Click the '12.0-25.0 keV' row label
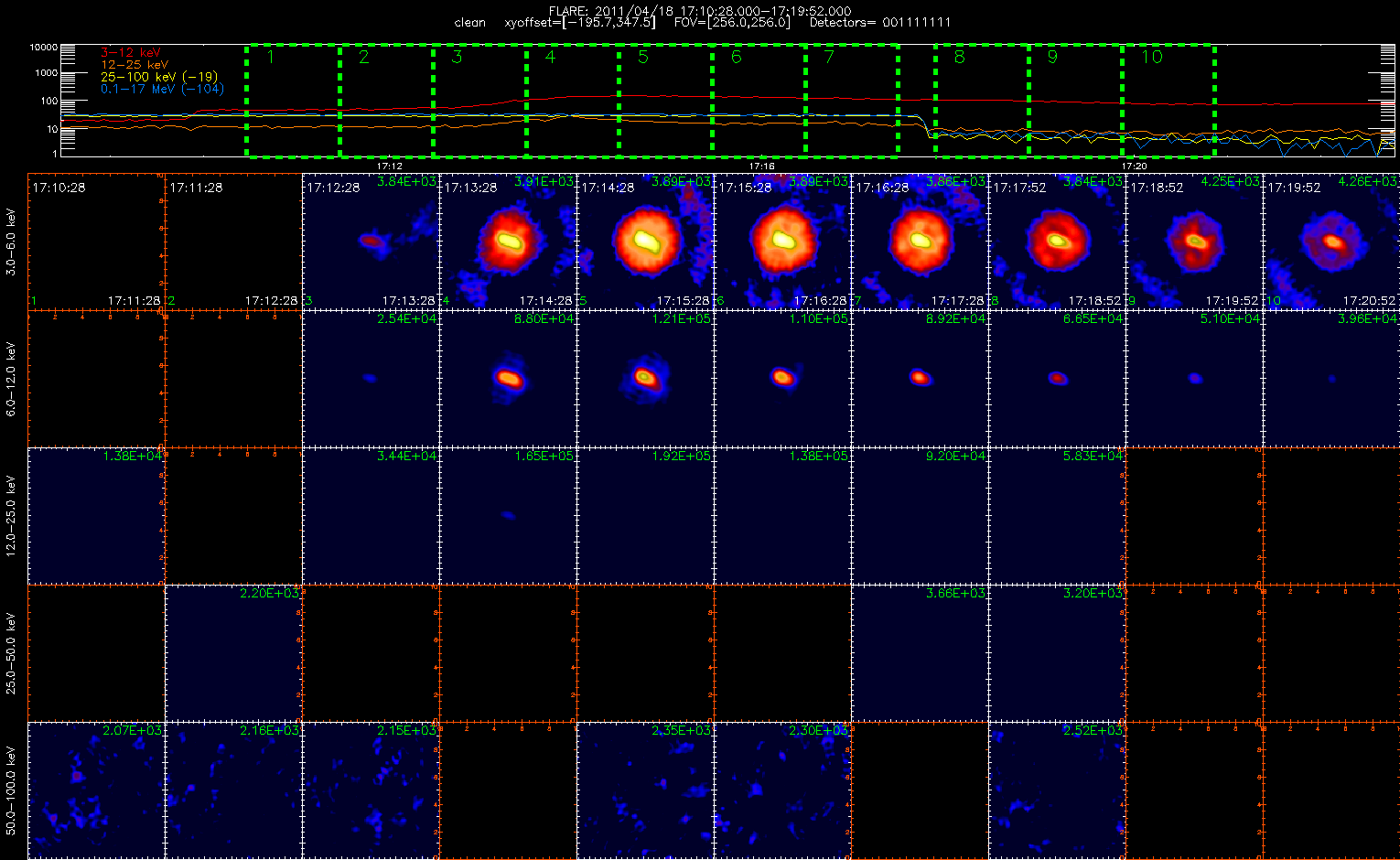The image size is (1400, 860). (11, 516)
